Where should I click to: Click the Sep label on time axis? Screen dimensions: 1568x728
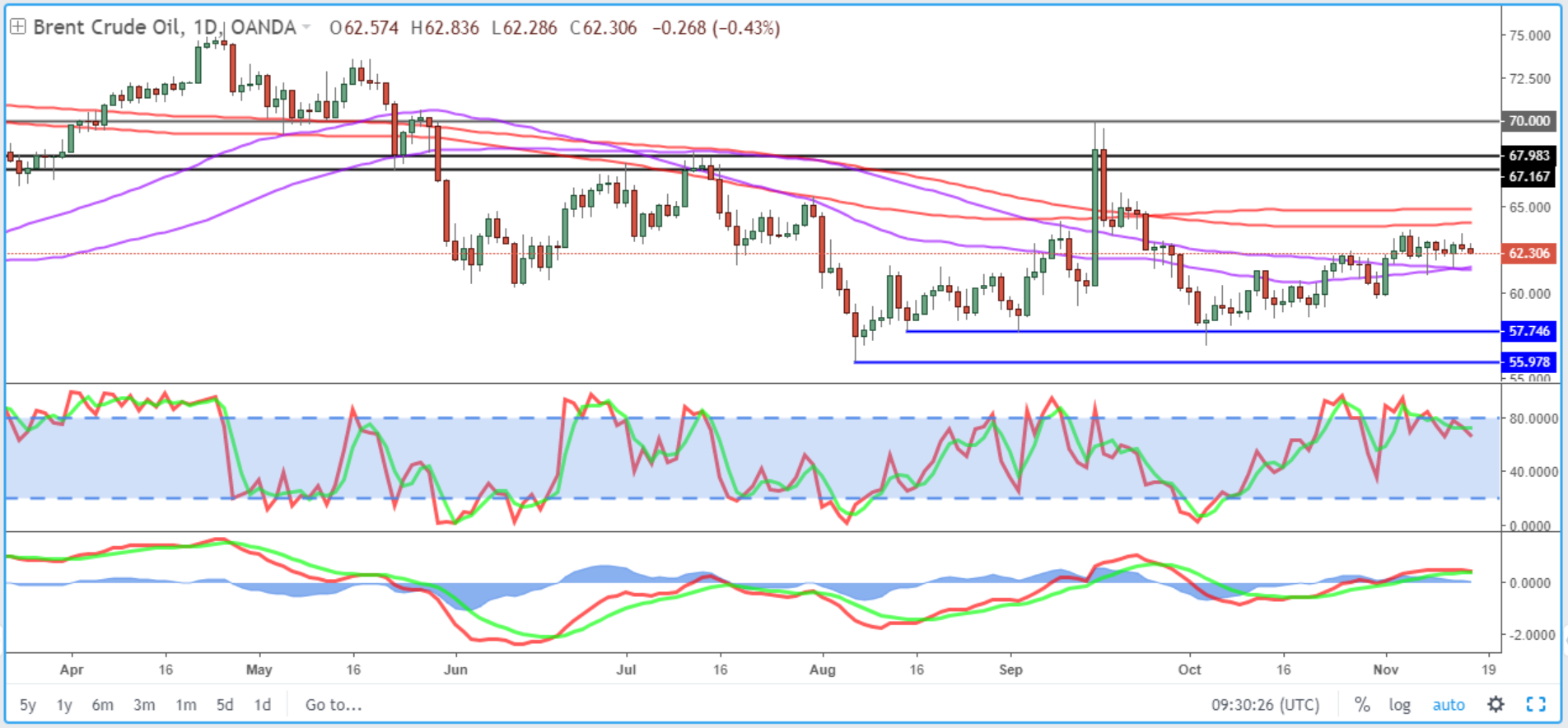point(1010,670)
